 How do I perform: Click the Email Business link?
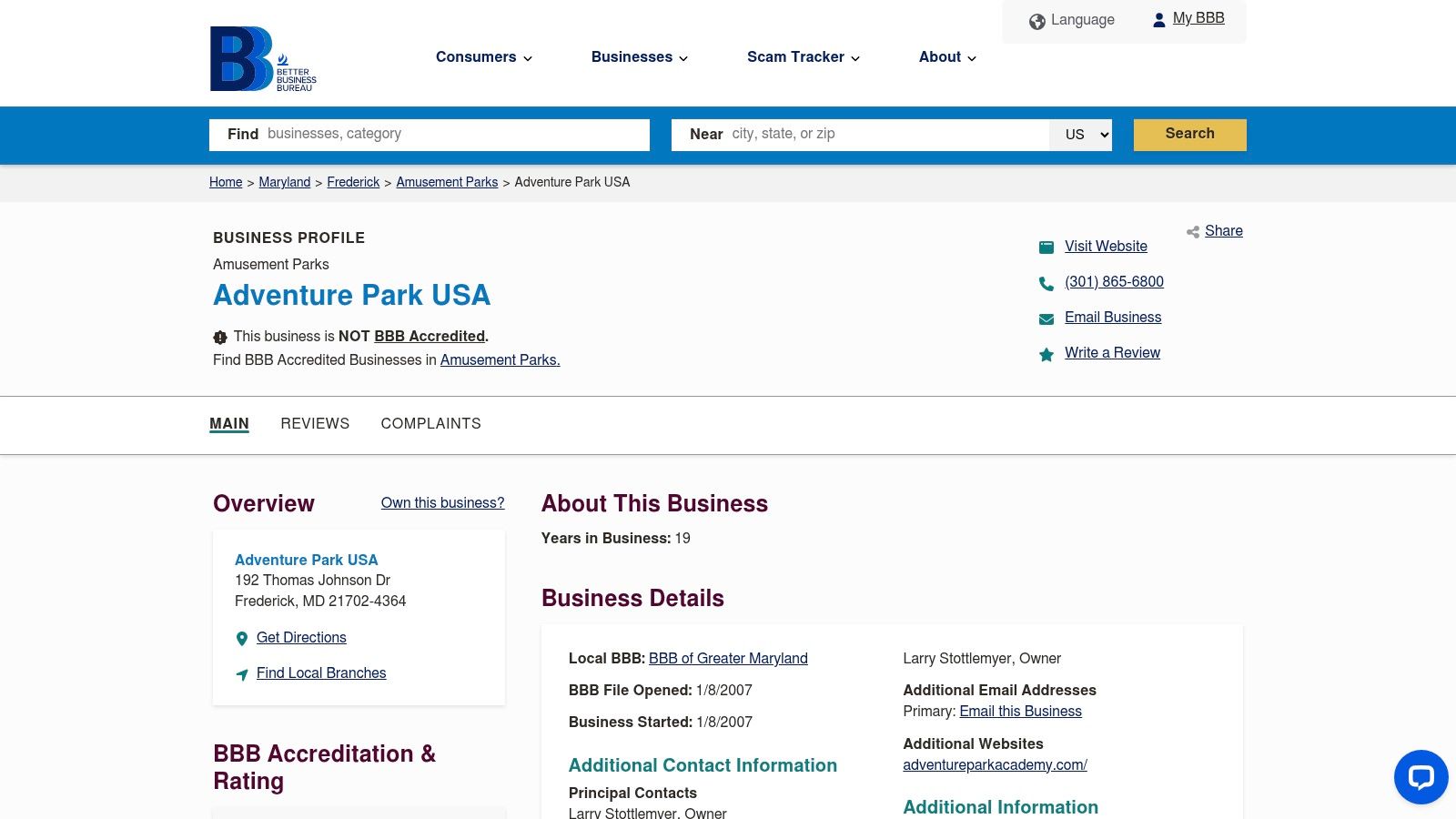point(1113,318)
